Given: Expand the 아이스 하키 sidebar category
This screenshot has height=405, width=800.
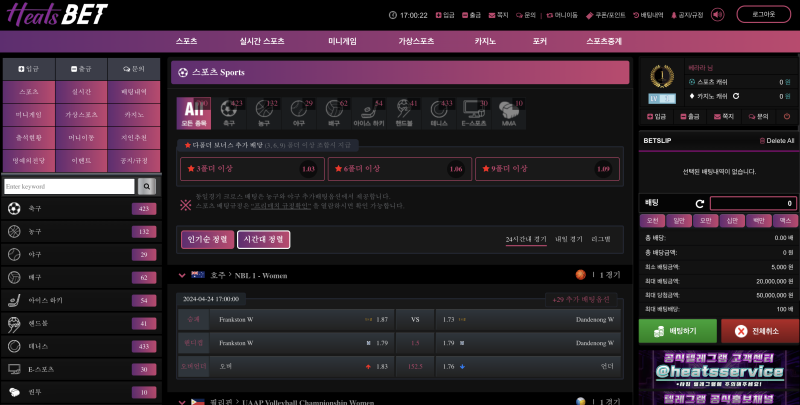Looking at the screenshot, I should click(x=81, y=300).
